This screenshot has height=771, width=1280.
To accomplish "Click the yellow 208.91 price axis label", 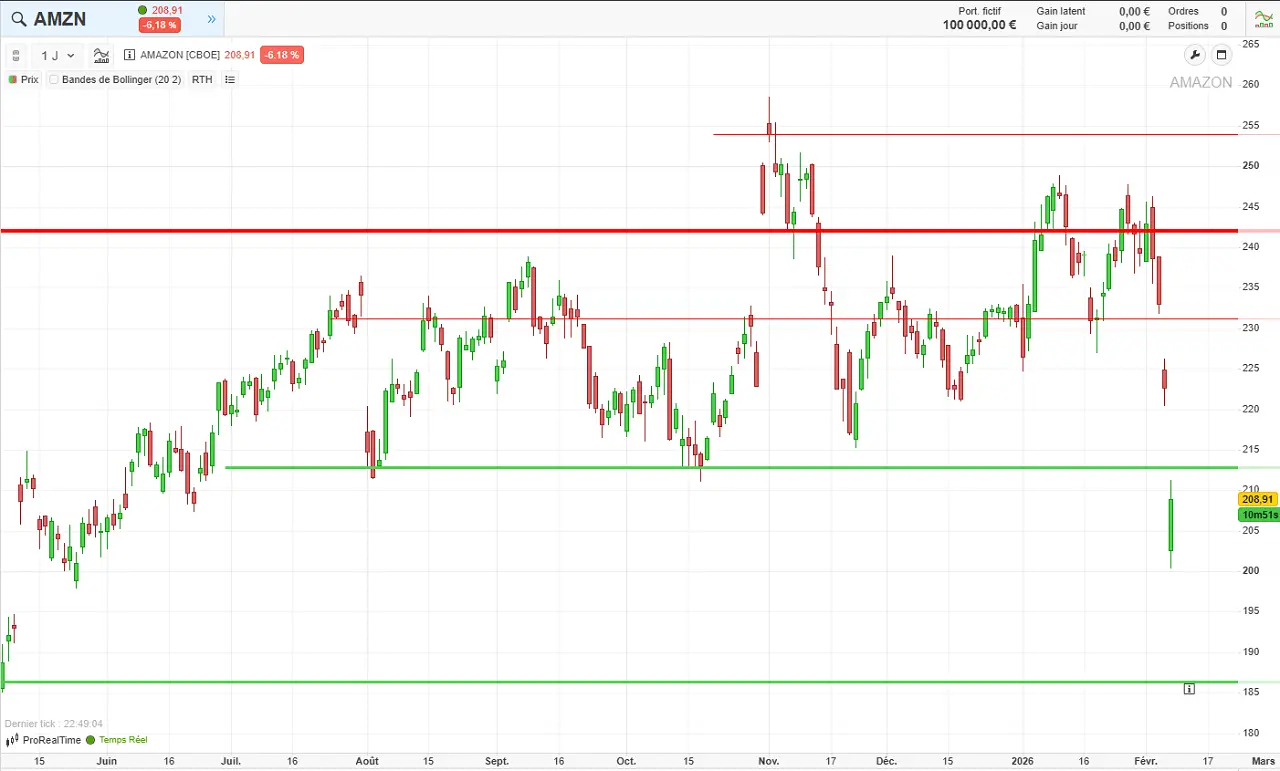I will tap(1257, 498).
